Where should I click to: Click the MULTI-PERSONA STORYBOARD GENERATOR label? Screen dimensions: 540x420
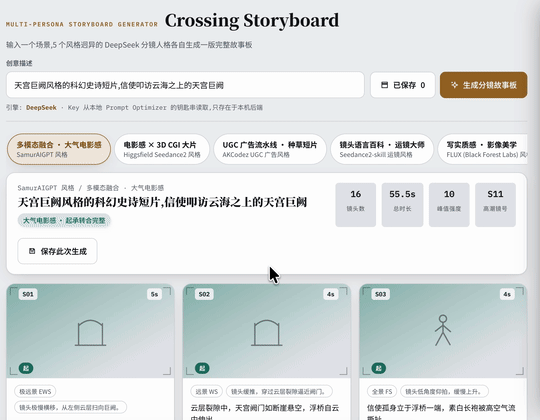coord(82,24)
